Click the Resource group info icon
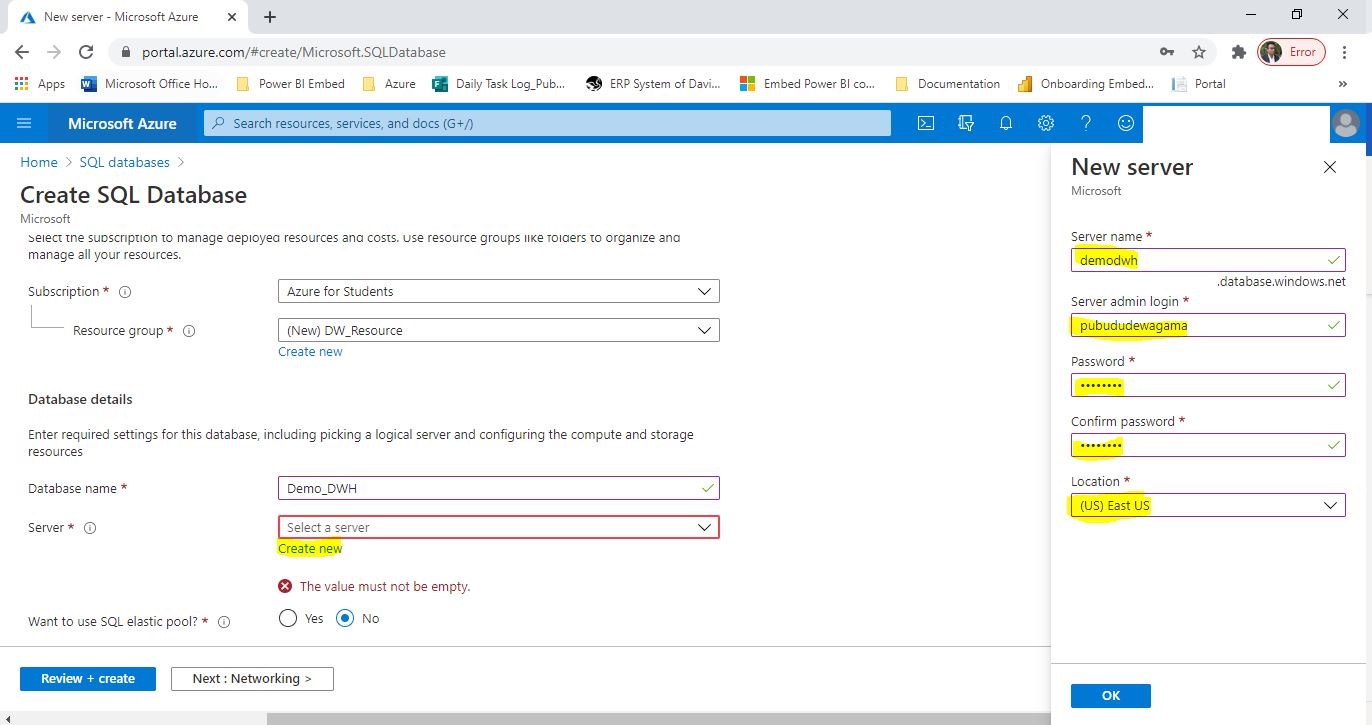This screenshot has height=725, width=1372. 189,331
